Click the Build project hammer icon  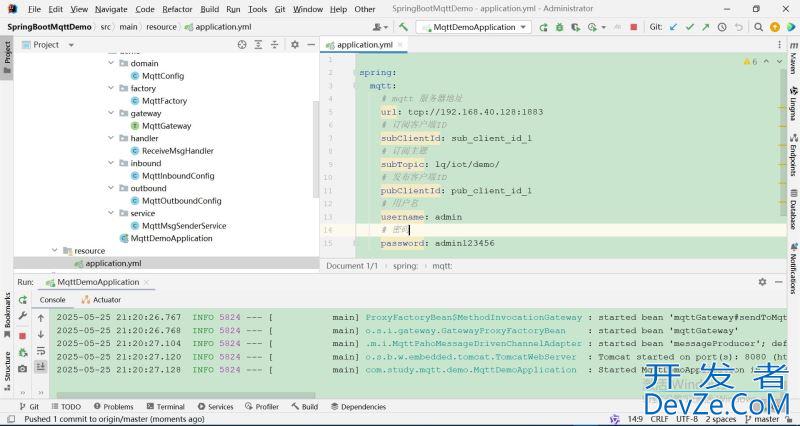(x=403, y=27)
